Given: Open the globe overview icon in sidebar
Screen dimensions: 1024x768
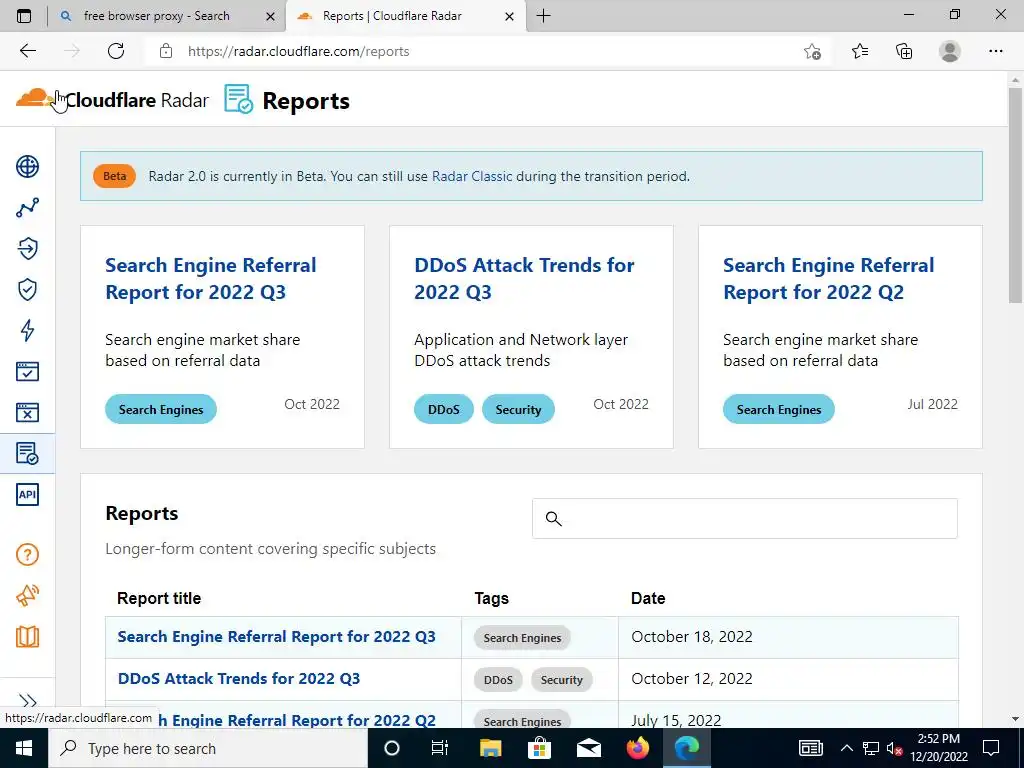Looking at the screenshot, I should [27, 167].
